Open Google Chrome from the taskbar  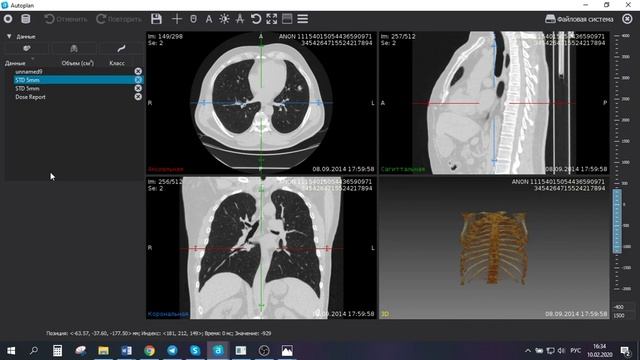(x=149, y=351)
